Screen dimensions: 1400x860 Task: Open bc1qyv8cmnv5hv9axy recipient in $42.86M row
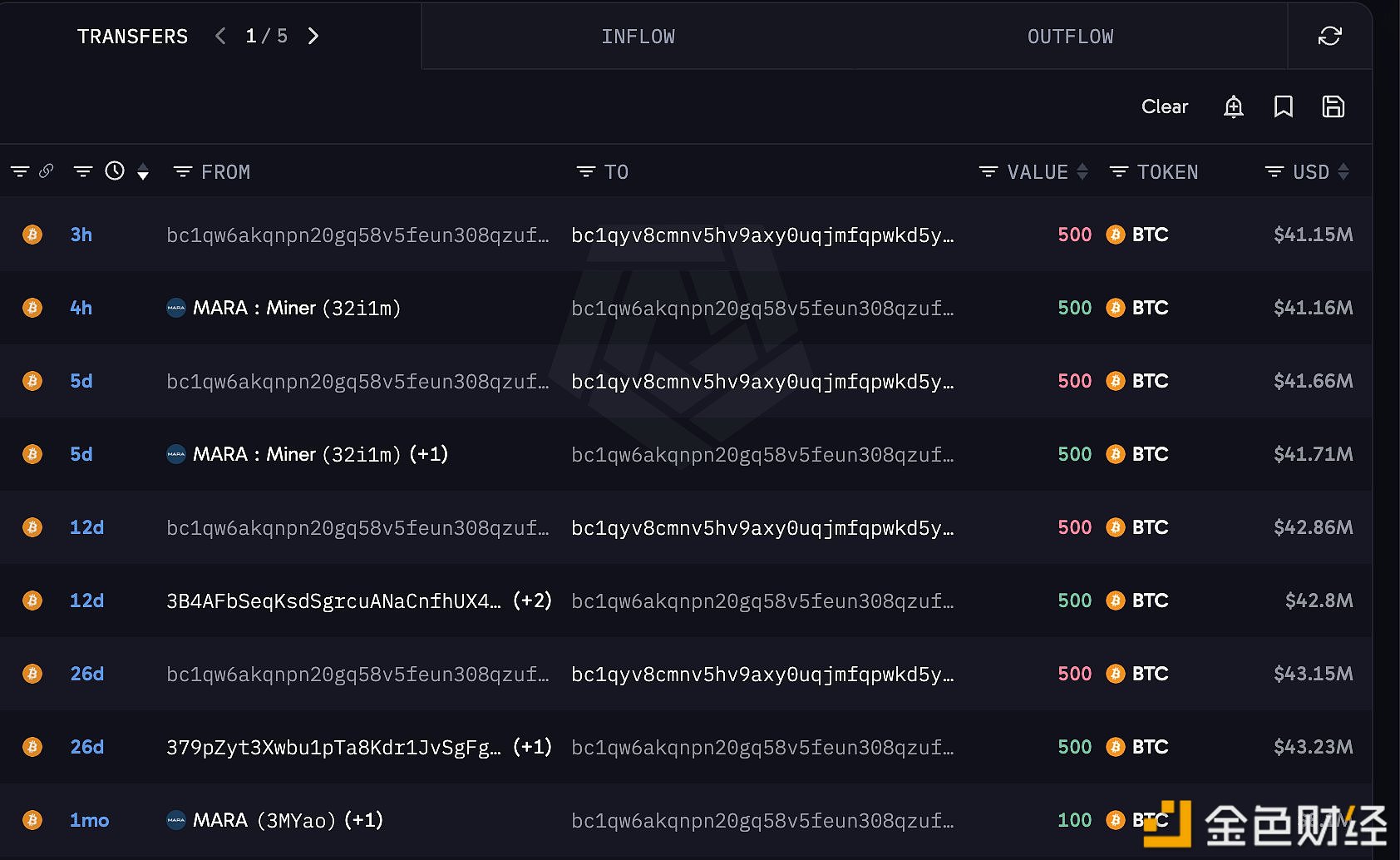point(762,527)
